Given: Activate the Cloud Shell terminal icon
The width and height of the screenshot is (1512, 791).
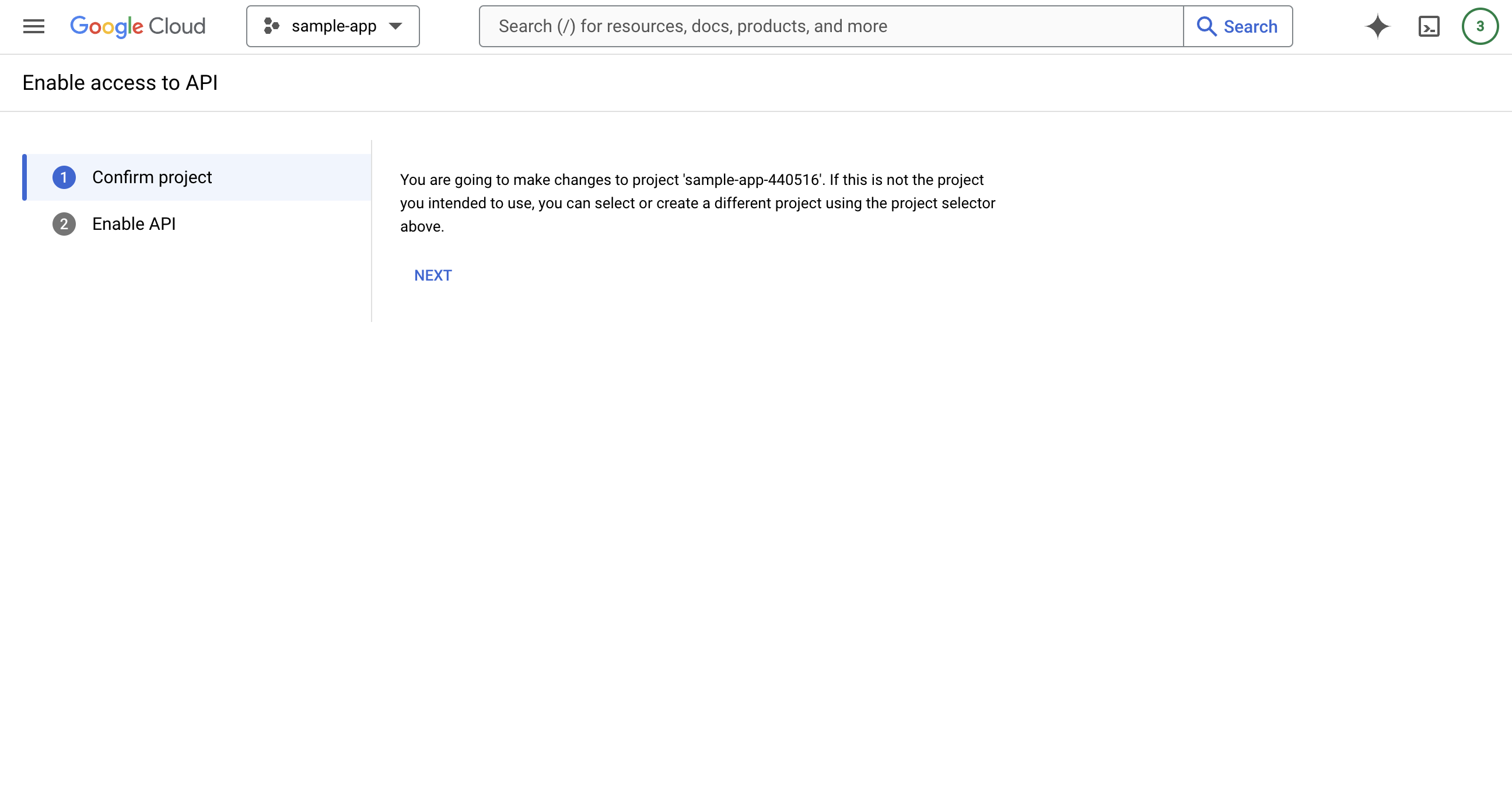Looking at the screenshot, I should [x=1429, y=26].
